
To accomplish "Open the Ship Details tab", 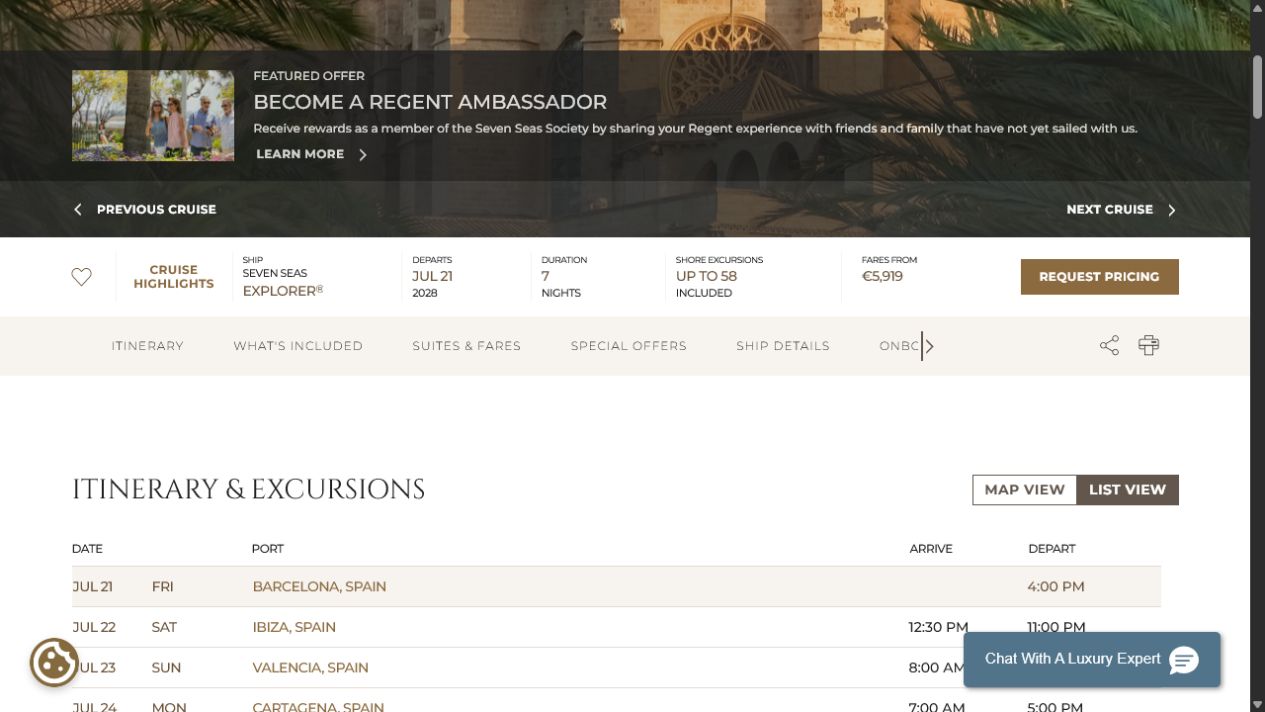I will pyautogui.click(x=783, y=346).
